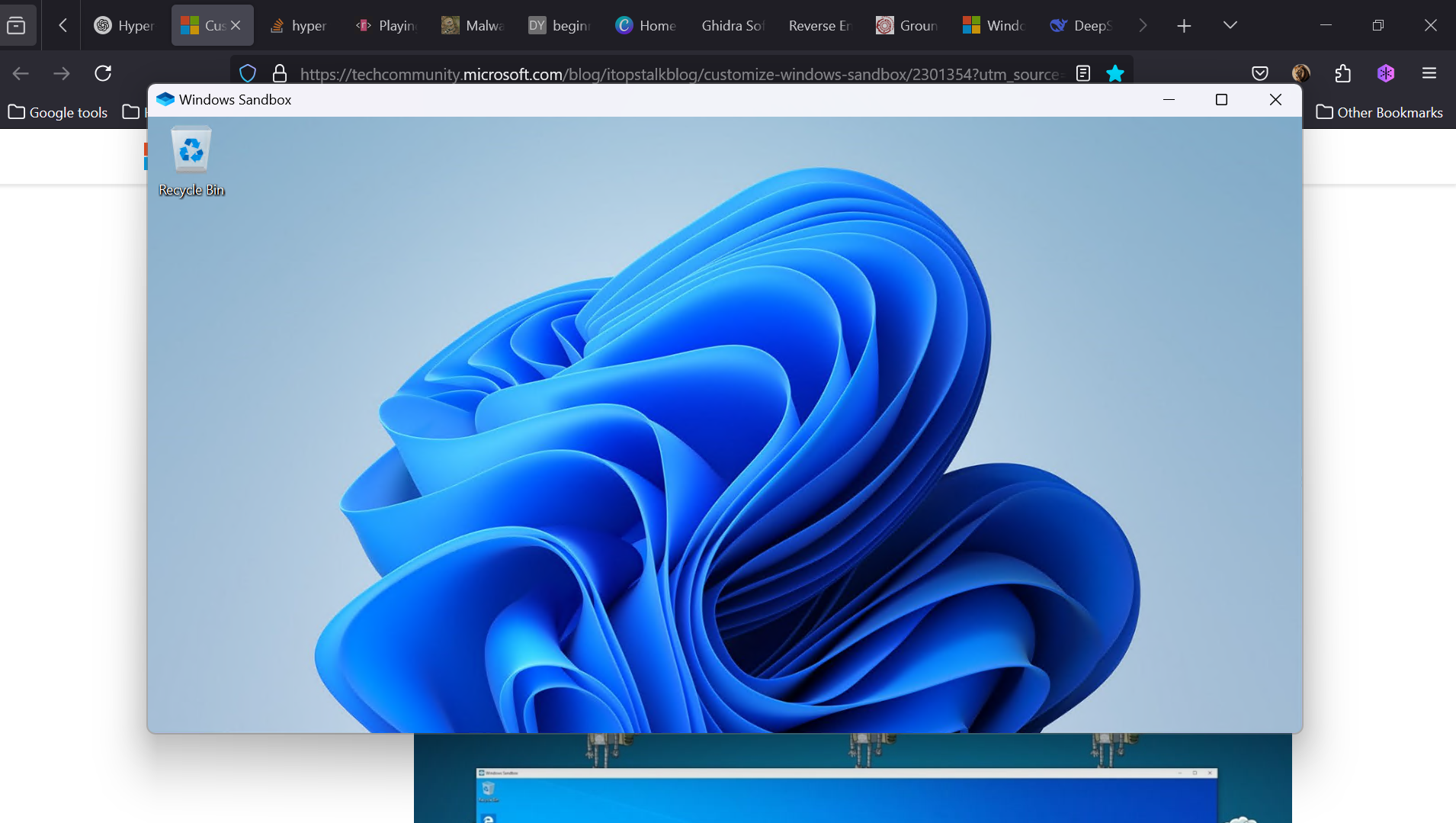
Task: Open the Extensions puzzle icon
Action: pos(1343,73)
